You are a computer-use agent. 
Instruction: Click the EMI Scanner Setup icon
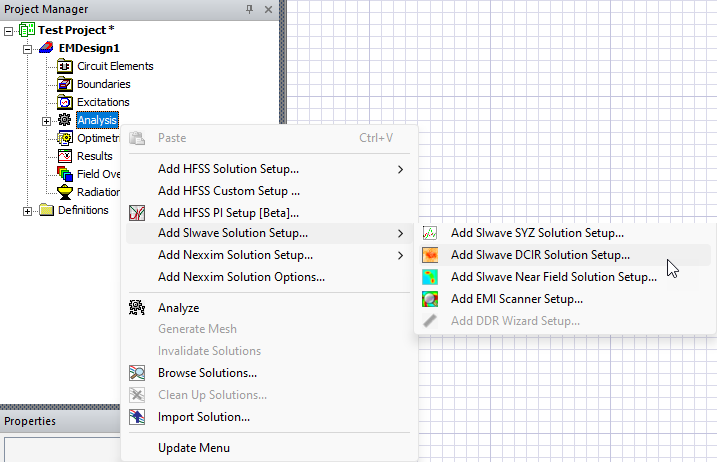pos(430,299)
